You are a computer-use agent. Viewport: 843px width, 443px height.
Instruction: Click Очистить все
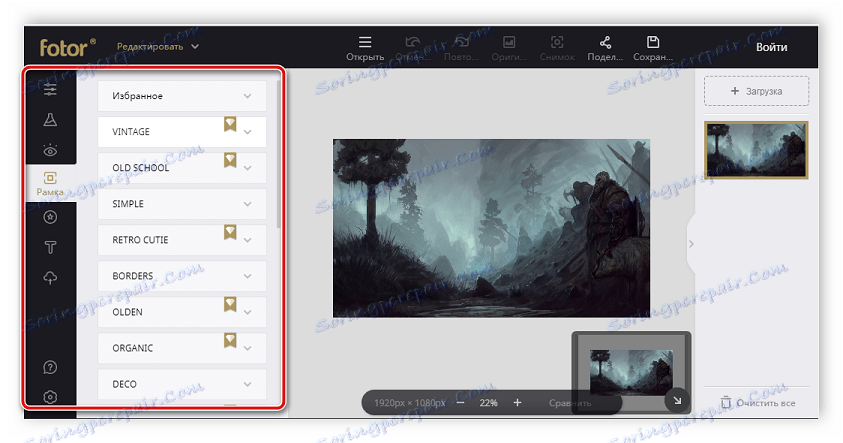tap(758, 403)
